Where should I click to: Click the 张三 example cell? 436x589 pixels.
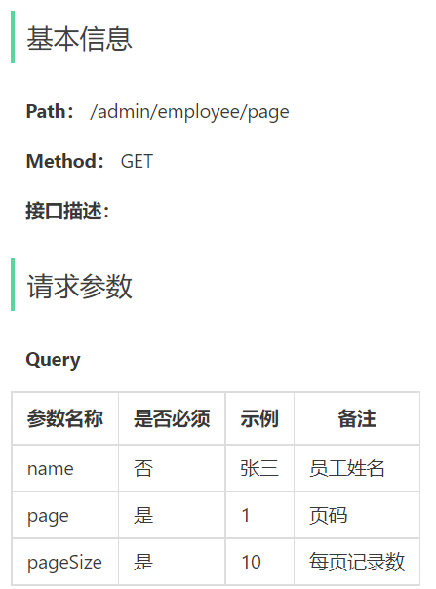tap(259, 468)
